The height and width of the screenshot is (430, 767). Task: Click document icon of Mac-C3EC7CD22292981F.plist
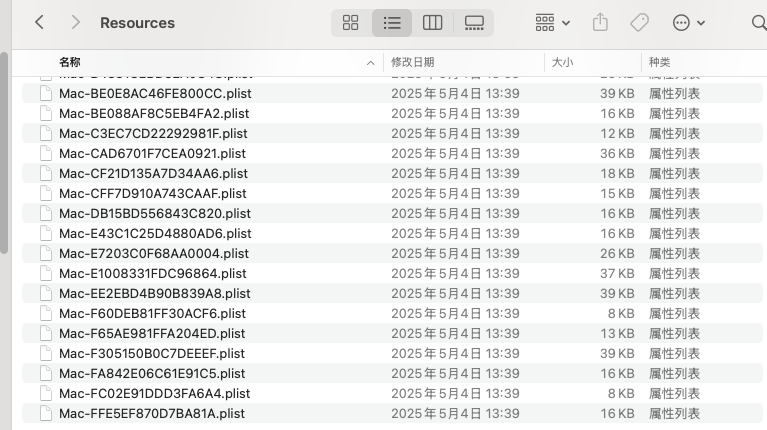tap(46, 134)
